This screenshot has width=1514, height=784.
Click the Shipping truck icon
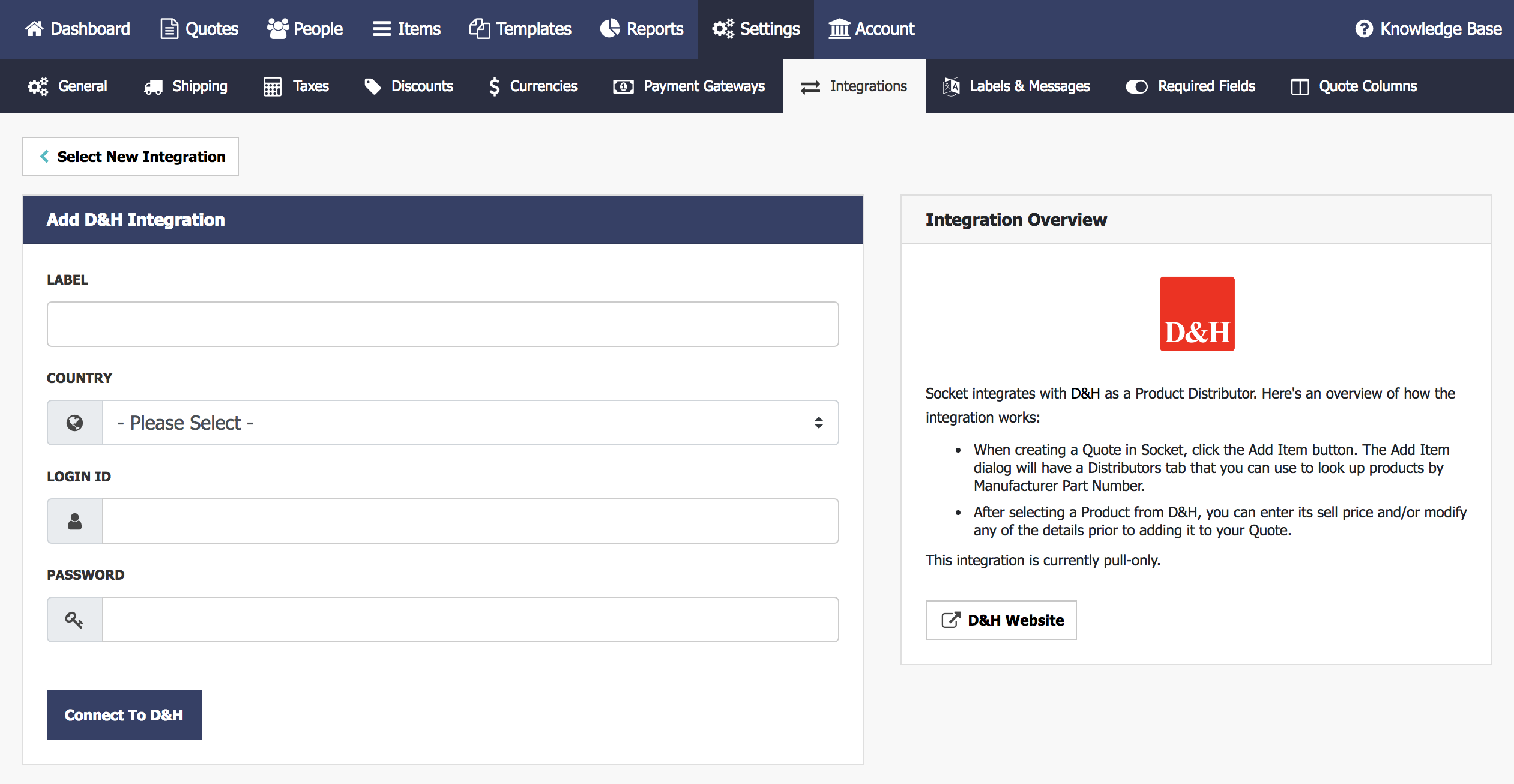point(153,87)
